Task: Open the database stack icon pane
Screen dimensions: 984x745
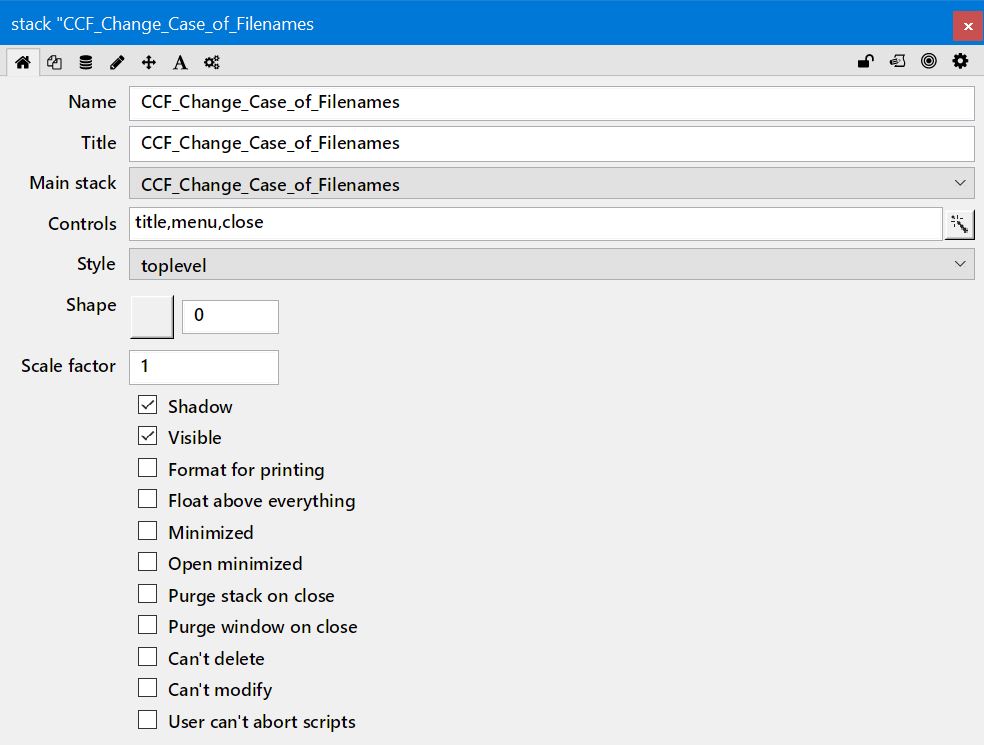Action: (86, 62)
